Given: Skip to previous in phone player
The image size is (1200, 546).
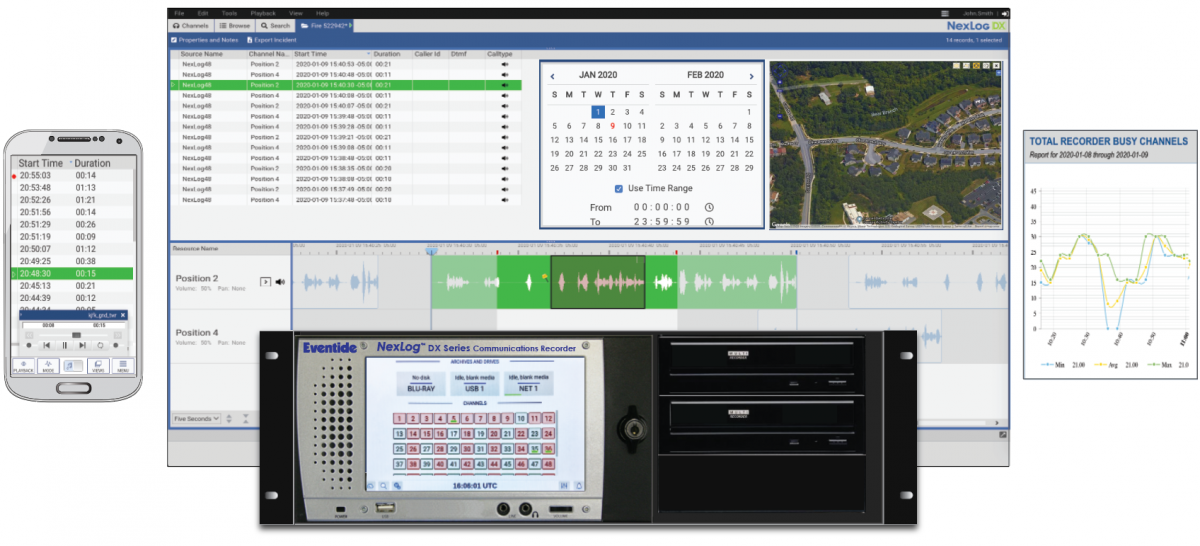Looking at the screenshot, I should 47,345.
